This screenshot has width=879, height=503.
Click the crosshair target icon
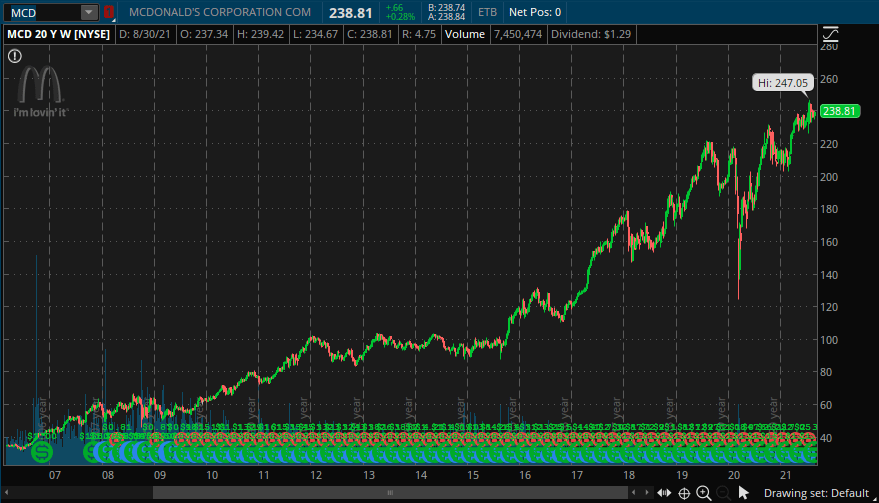[684, 493]
